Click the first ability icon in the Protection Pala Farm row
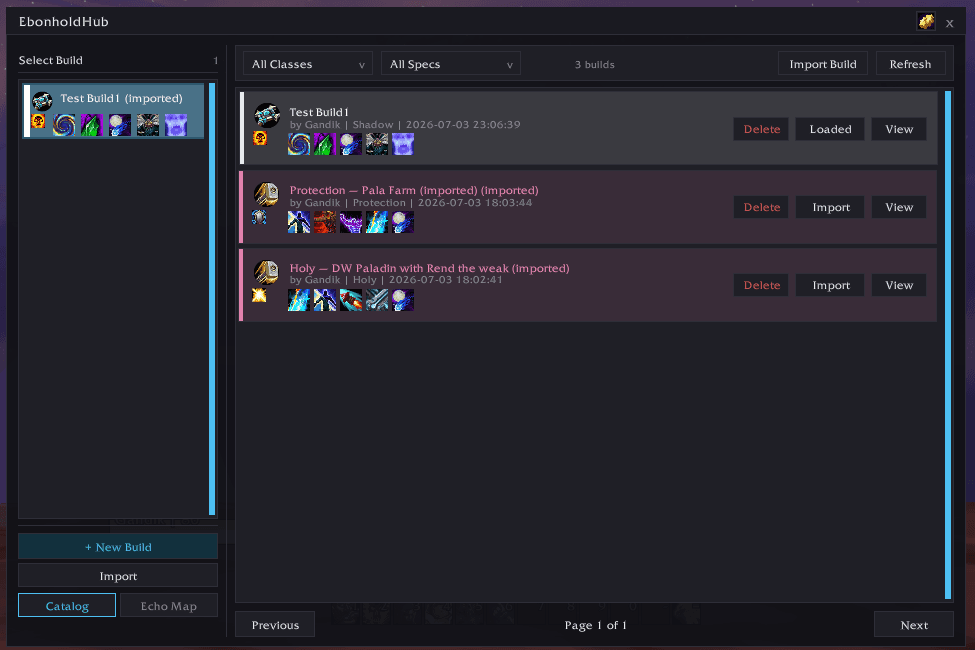The height and width of the screenshot is (650, 975). pos(299,222)
